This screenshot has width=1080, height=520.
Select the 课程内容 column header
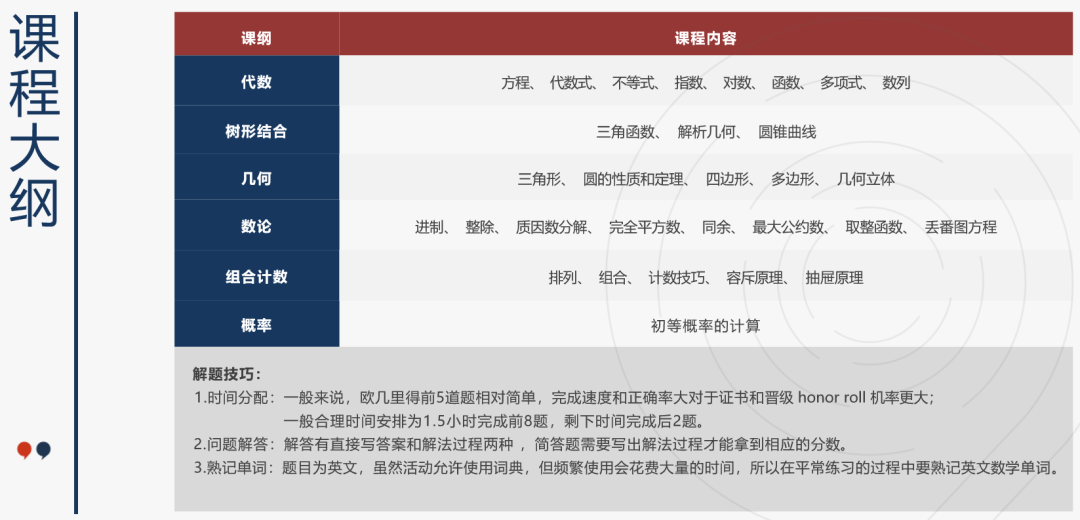tap(706, 34)
